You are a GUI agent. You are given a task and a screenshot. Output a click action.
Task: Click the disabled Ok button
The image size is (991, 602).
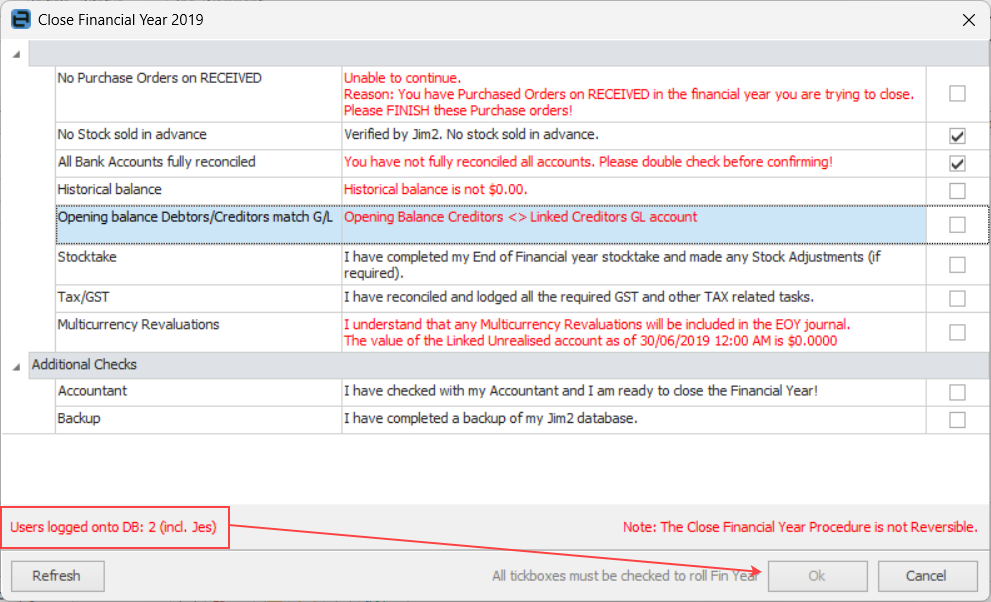pos(817,576)
